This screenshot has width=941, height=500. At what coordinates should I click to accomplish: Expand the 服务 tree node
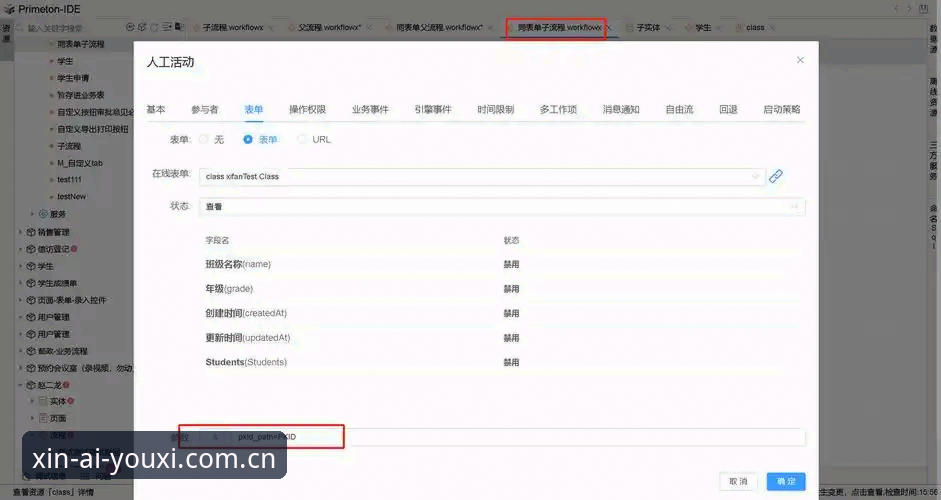click(x=32, y=214)
